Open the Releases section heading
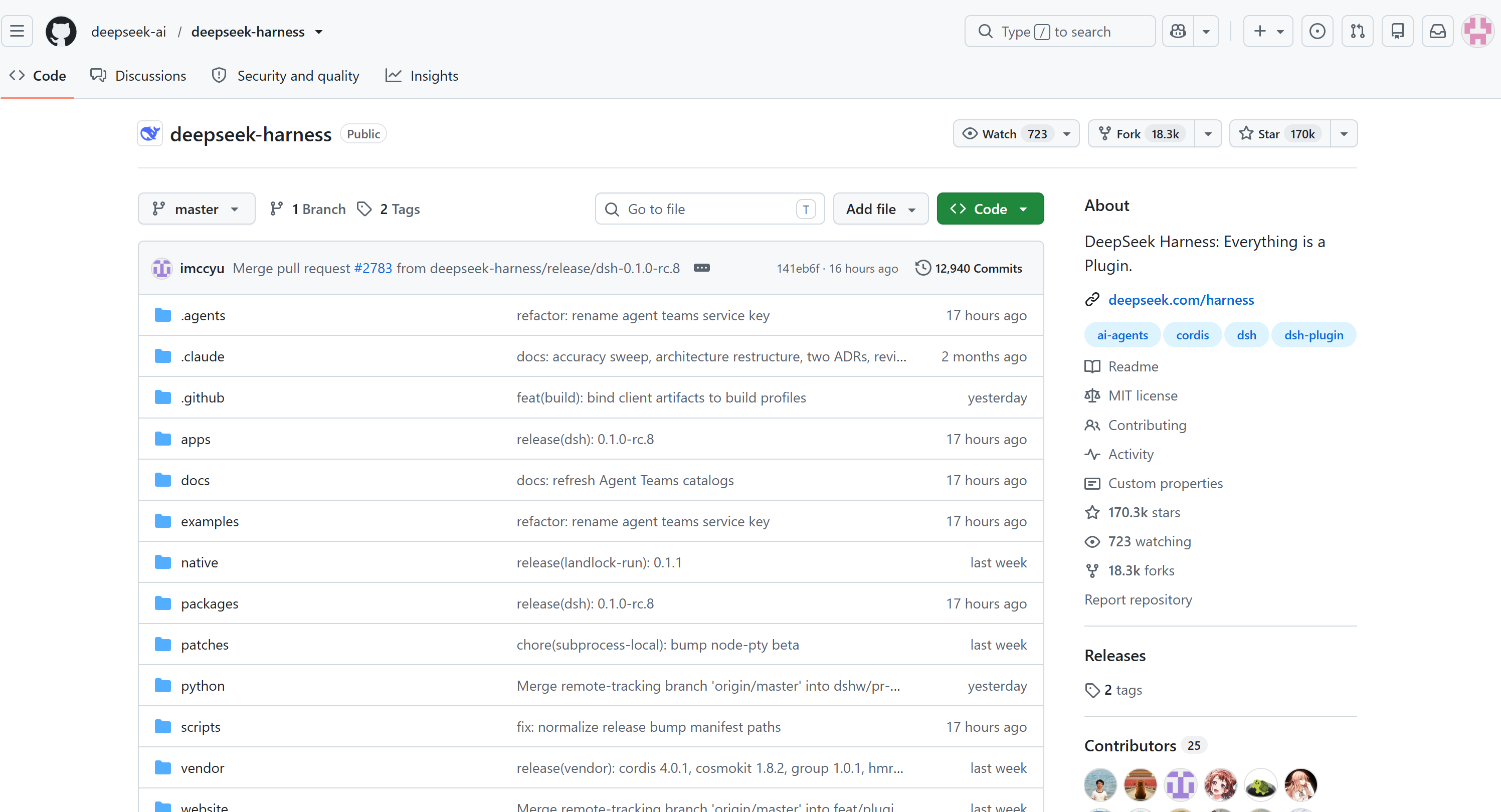This screenshot has width=1501, height=812. [x=1114, y=655]
